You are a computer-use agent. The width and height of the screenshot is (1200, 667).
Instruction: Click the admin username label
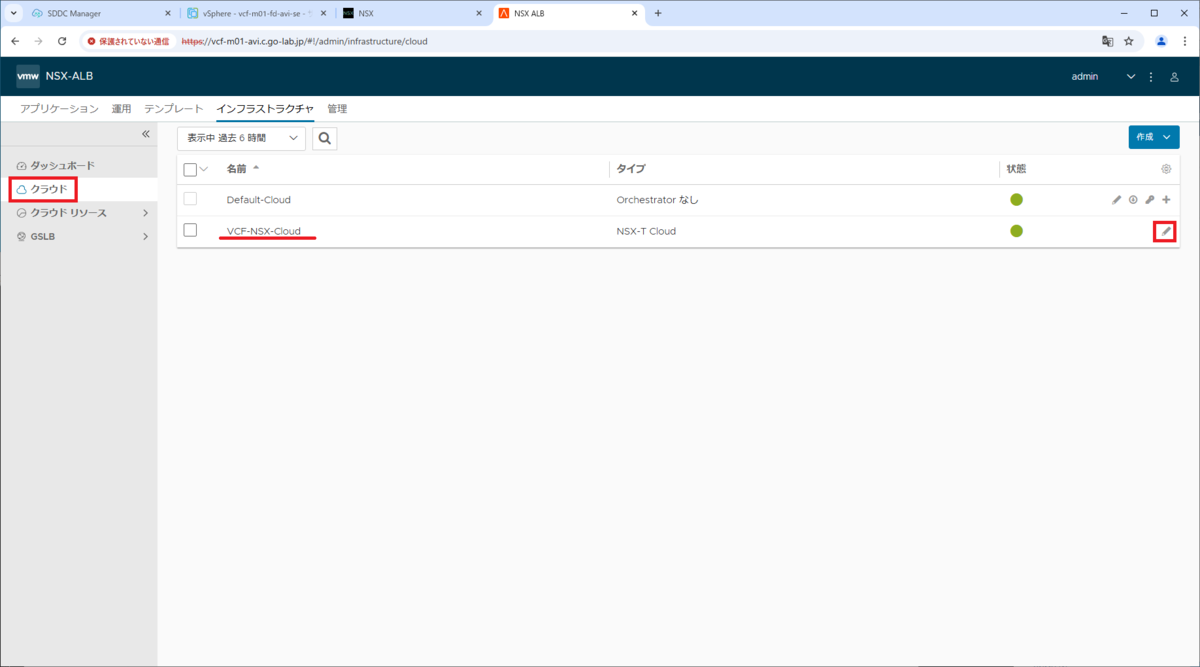(1085, 77)
